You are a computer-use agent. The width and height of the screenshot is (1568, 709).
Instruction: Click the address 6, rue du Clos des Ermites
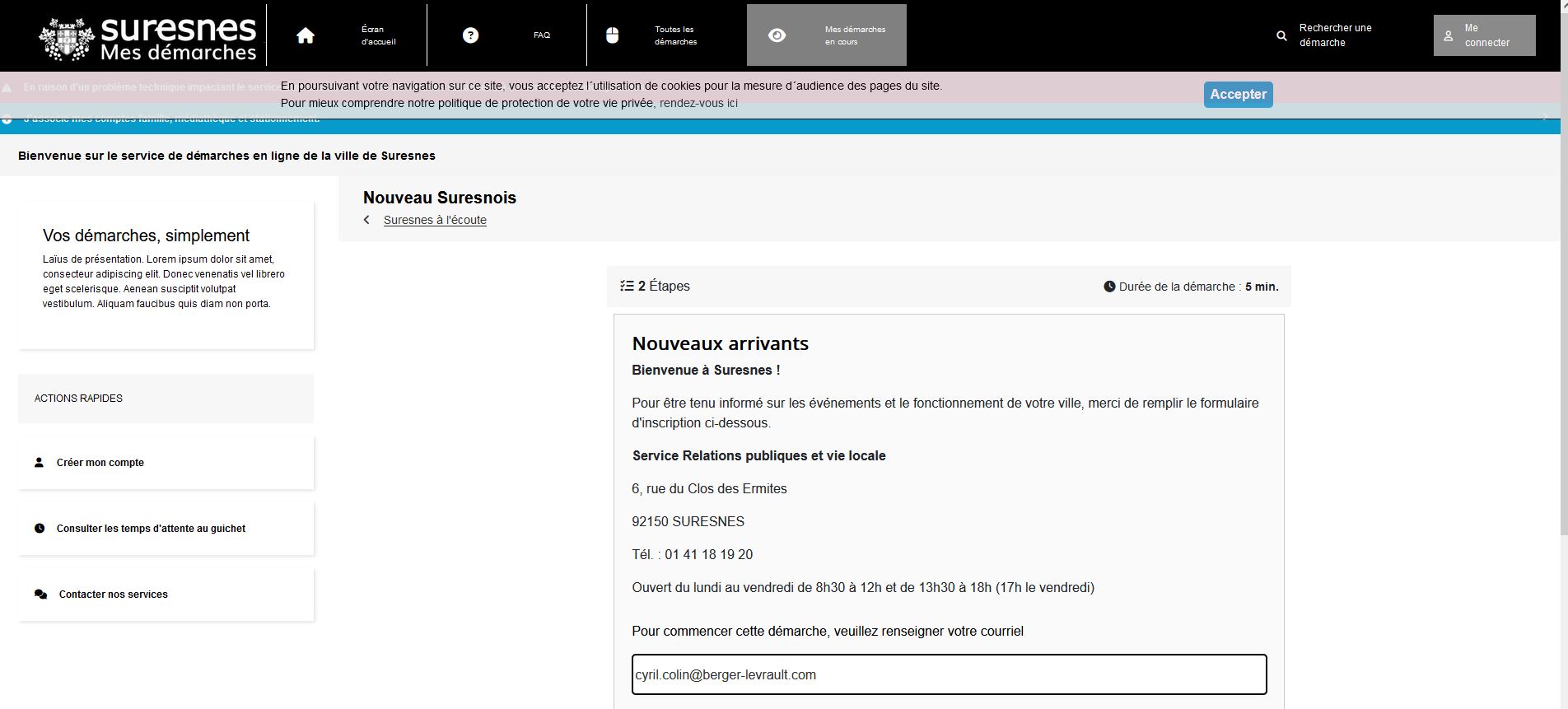(709, 489)
